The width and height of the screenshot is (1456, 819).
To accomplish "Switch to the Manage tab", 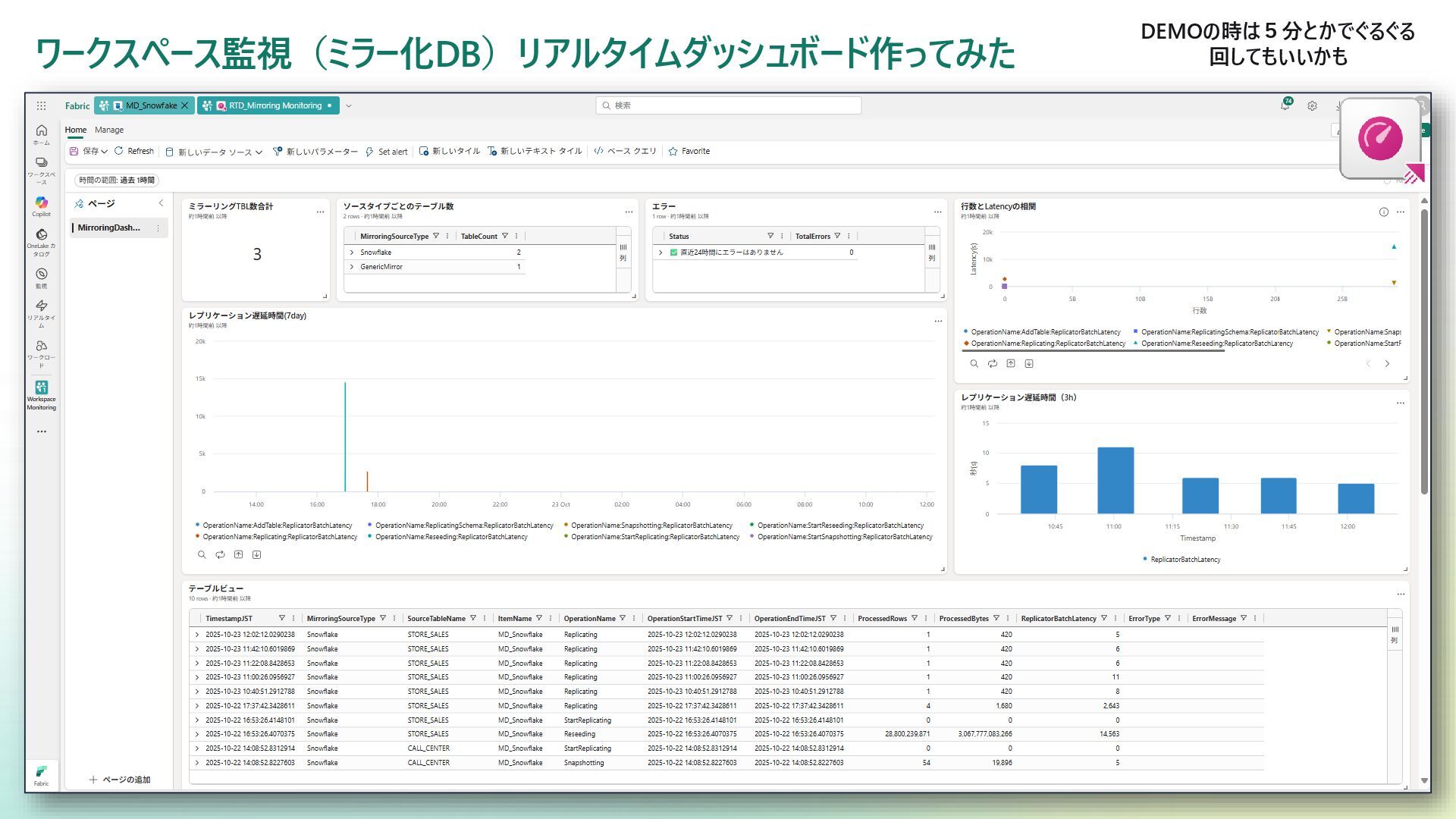I will [x=109, y=130].
